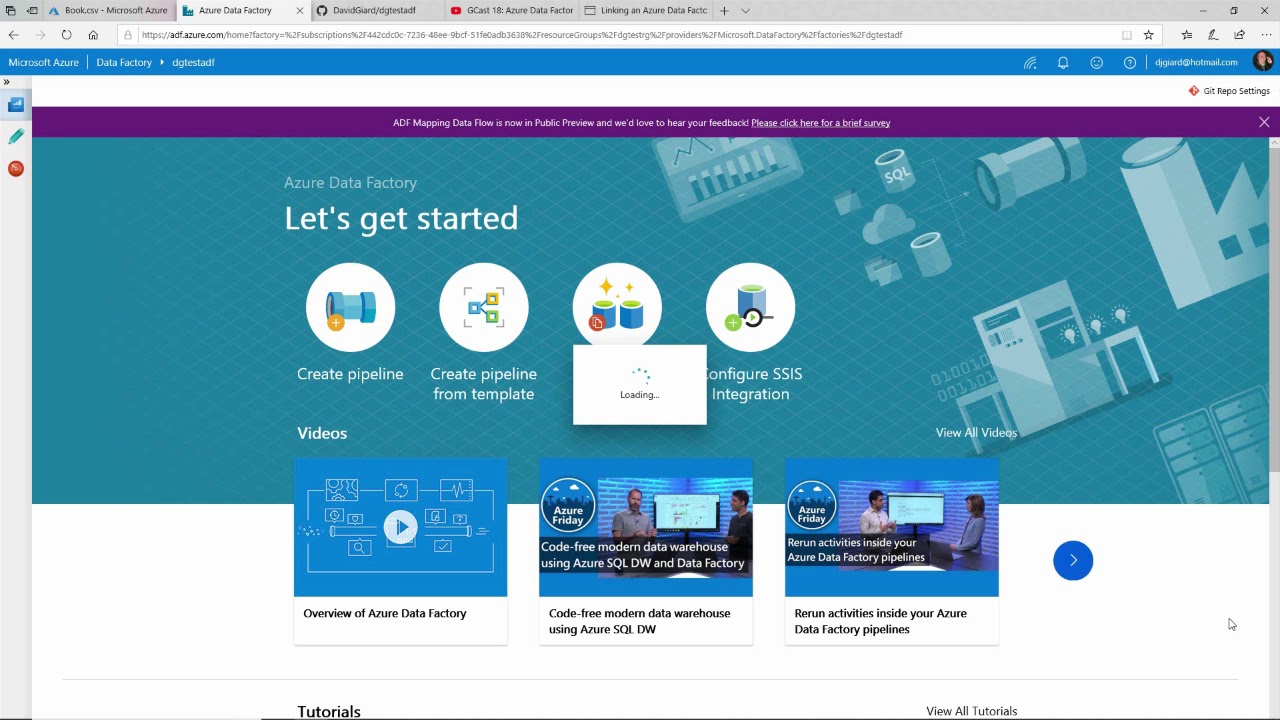Viewport: 1280px width, 720px height.
Task: Click the View All Videos link
Action: (976, 433)
